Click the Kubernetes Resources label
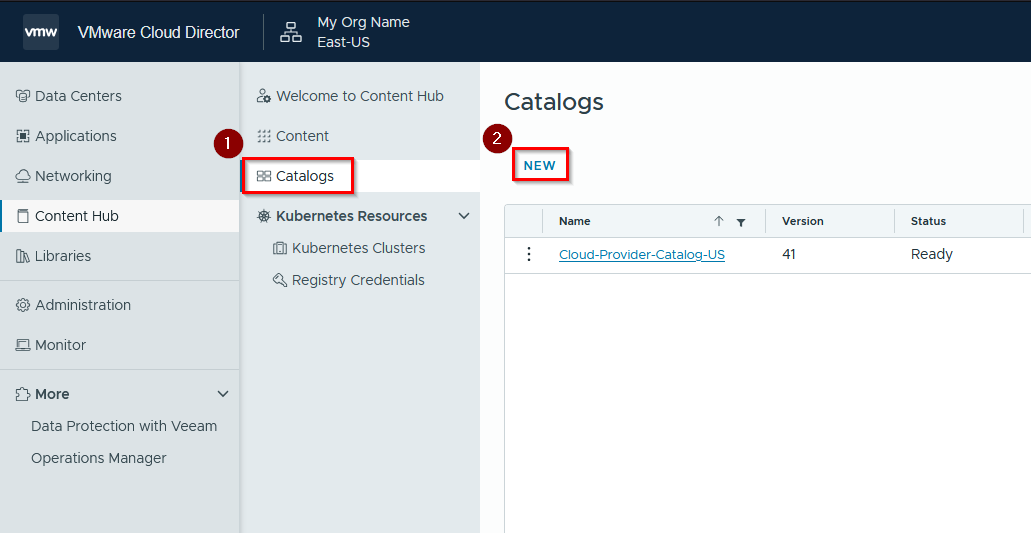The width and height of the screenshot is (1031, 533). (x=352, y=216)
